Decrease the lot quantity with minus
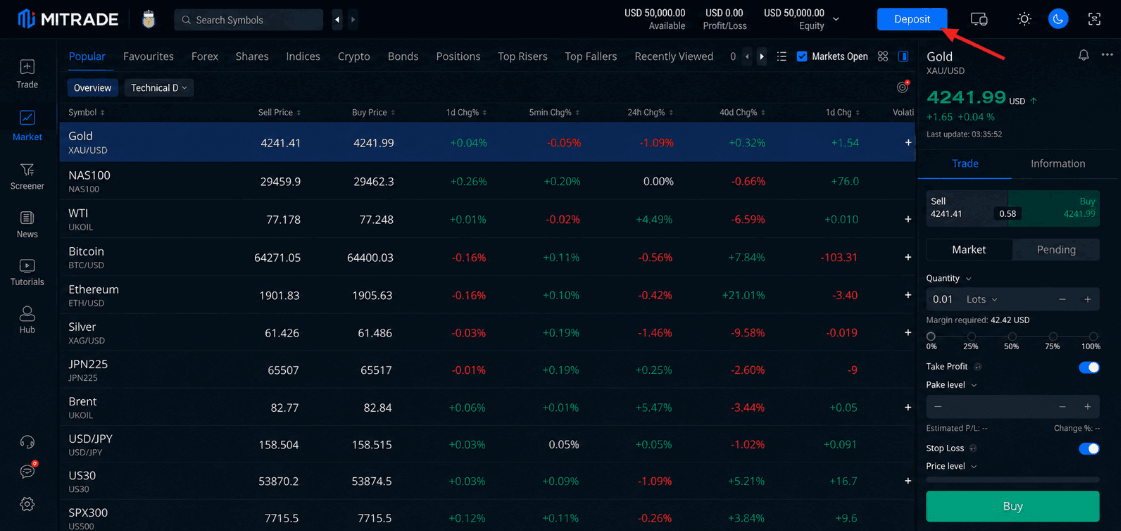 pos(1062,299)
